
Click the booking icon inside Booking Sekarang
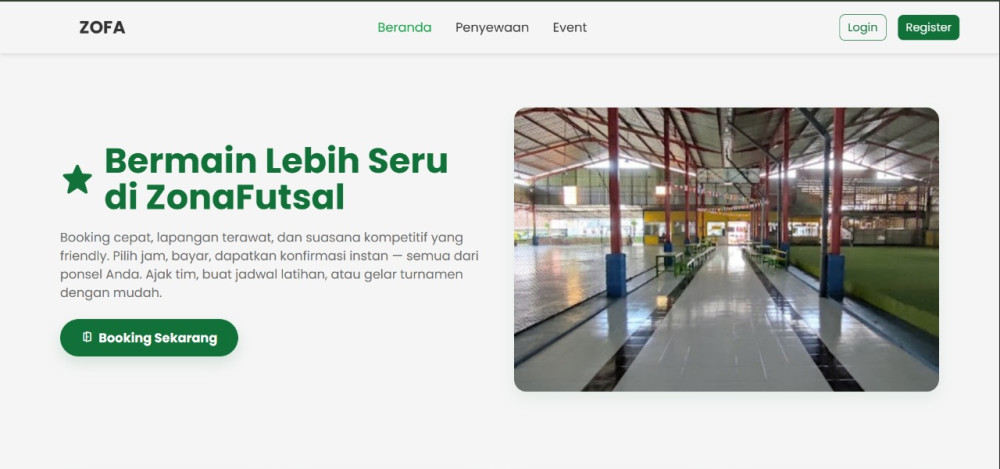[x=87, y=337]
